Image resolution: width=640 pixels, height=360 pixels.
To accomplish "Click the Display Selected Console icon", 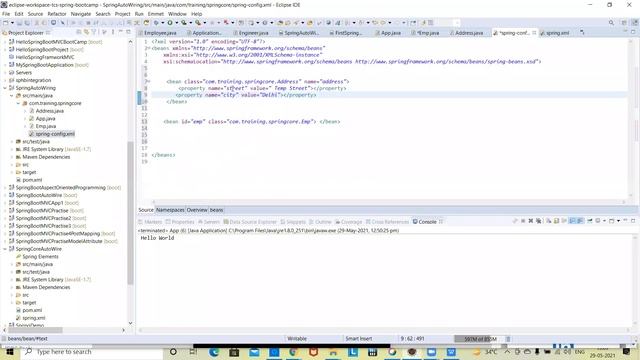I will tap(598, 221).
